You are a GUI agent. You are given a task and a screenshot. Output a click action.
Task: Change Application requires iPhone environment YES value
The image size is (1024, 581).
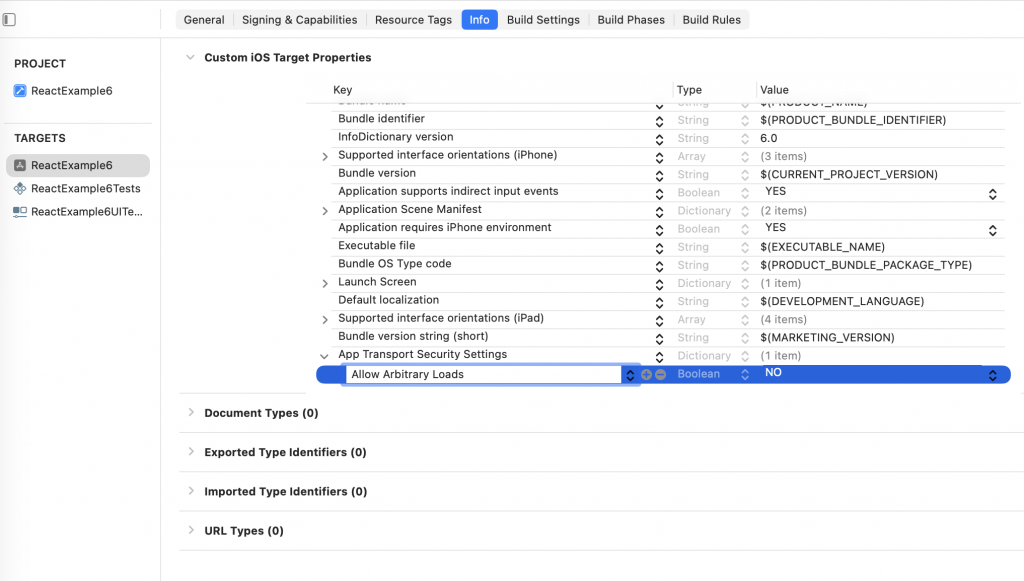click(992, 230)
